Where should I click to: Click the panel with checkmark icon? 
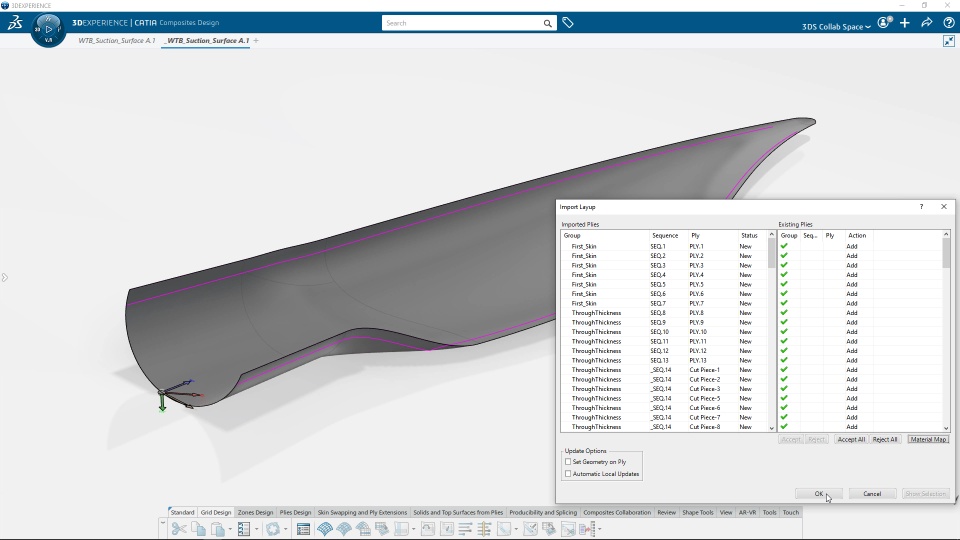[x=530, y=529]
